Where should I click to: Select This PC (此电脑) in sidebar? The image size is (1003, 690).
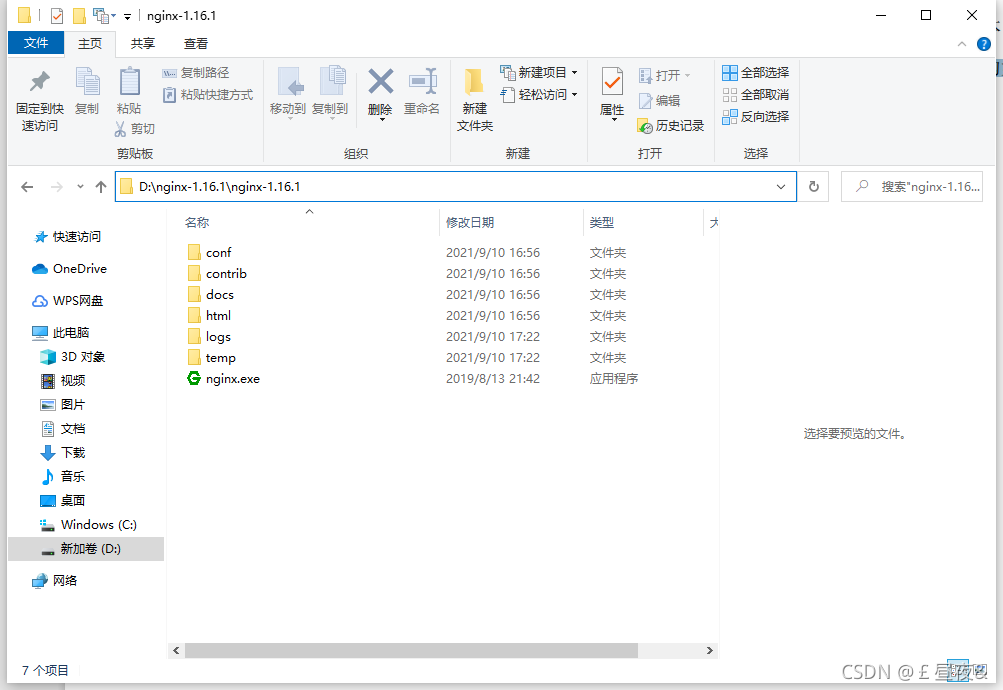61,333
